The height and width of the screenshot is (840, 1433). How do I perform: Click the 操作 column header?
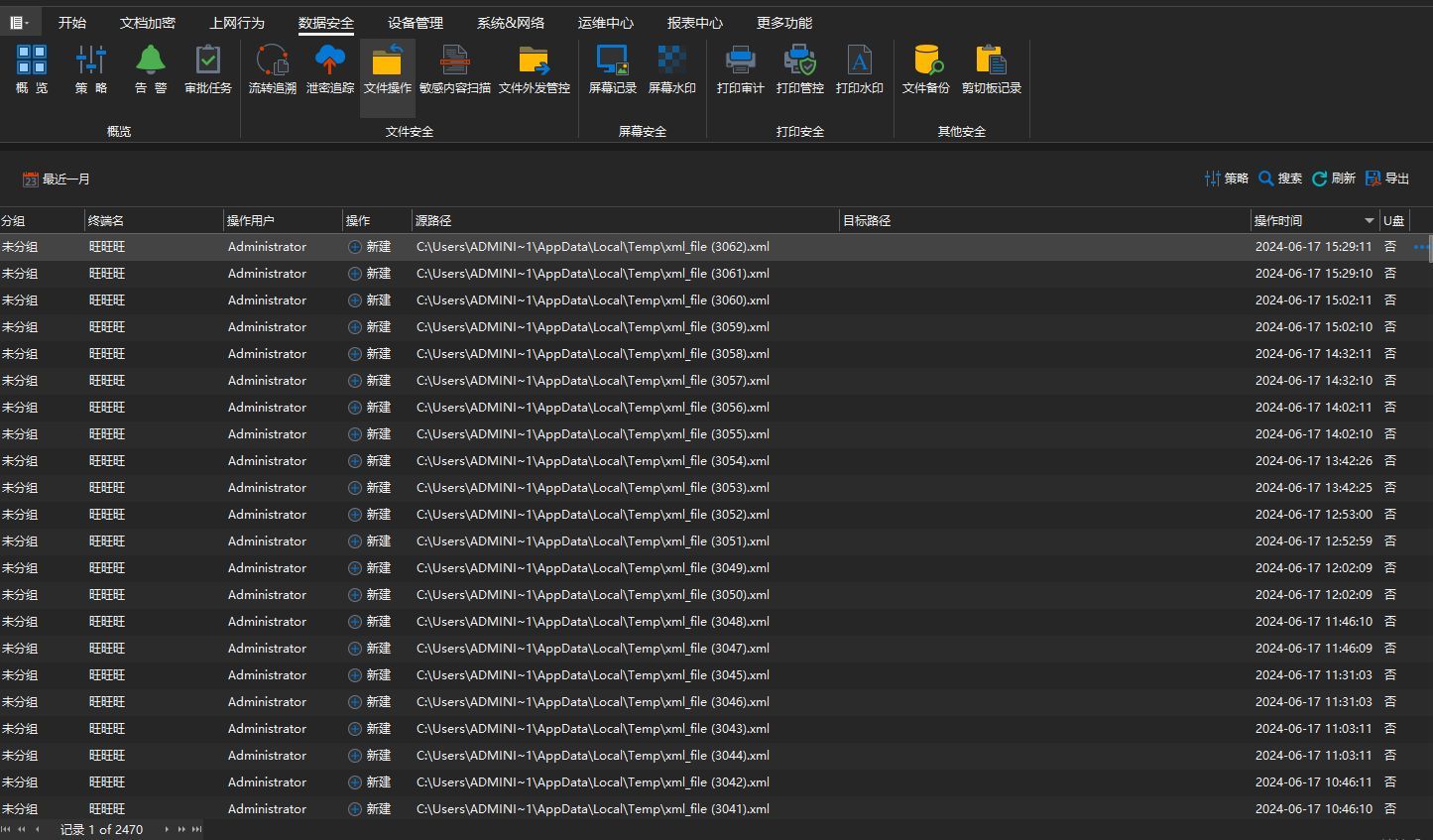point(377,220)
